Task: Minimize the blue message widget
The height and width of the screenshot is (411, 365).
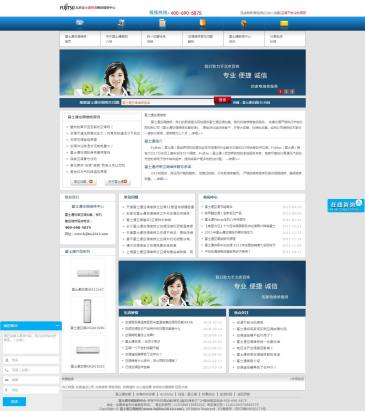Action: click(58, 325)
